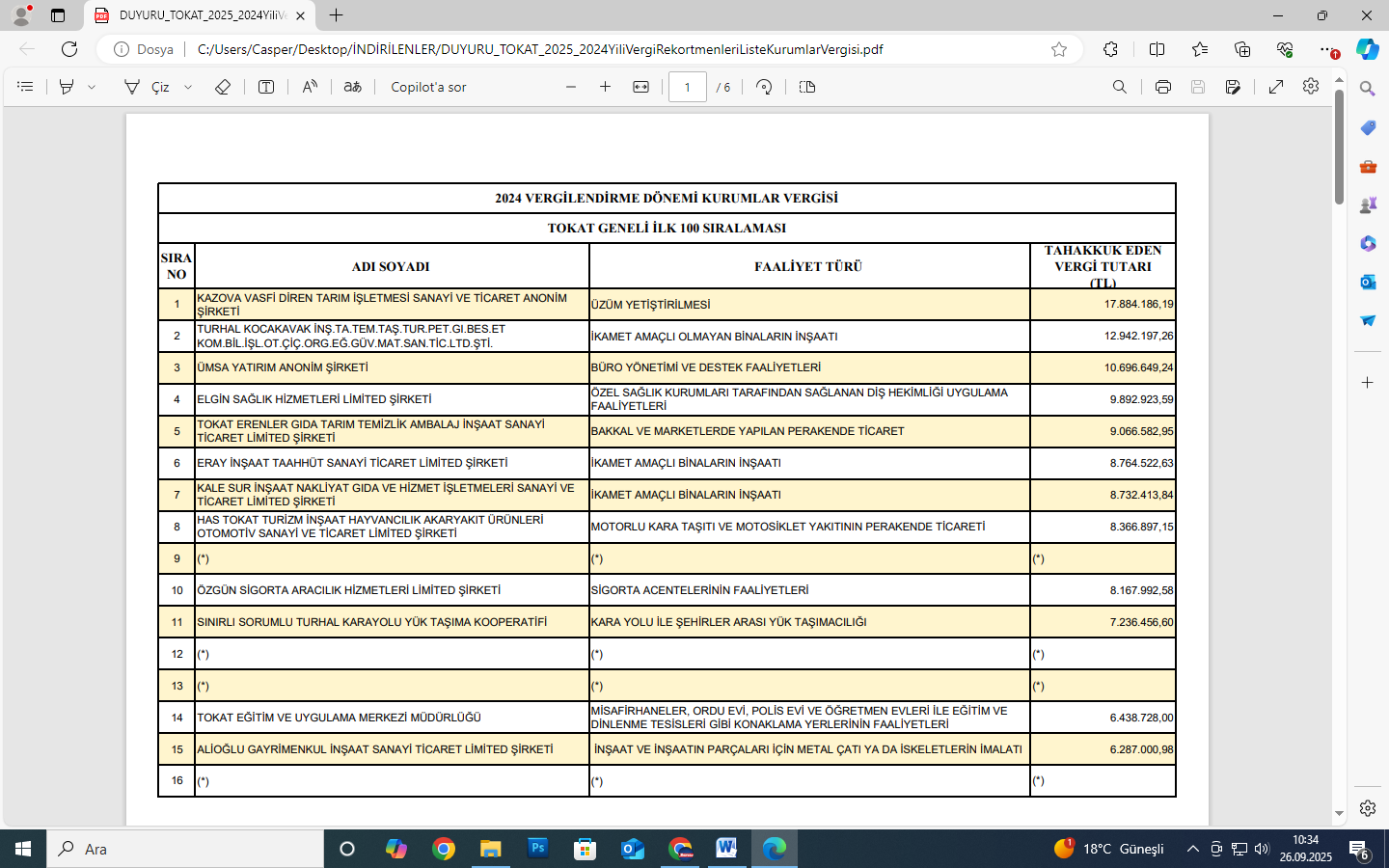Toggle split screen view in Edge
1389x868 pixels.
1157,49
